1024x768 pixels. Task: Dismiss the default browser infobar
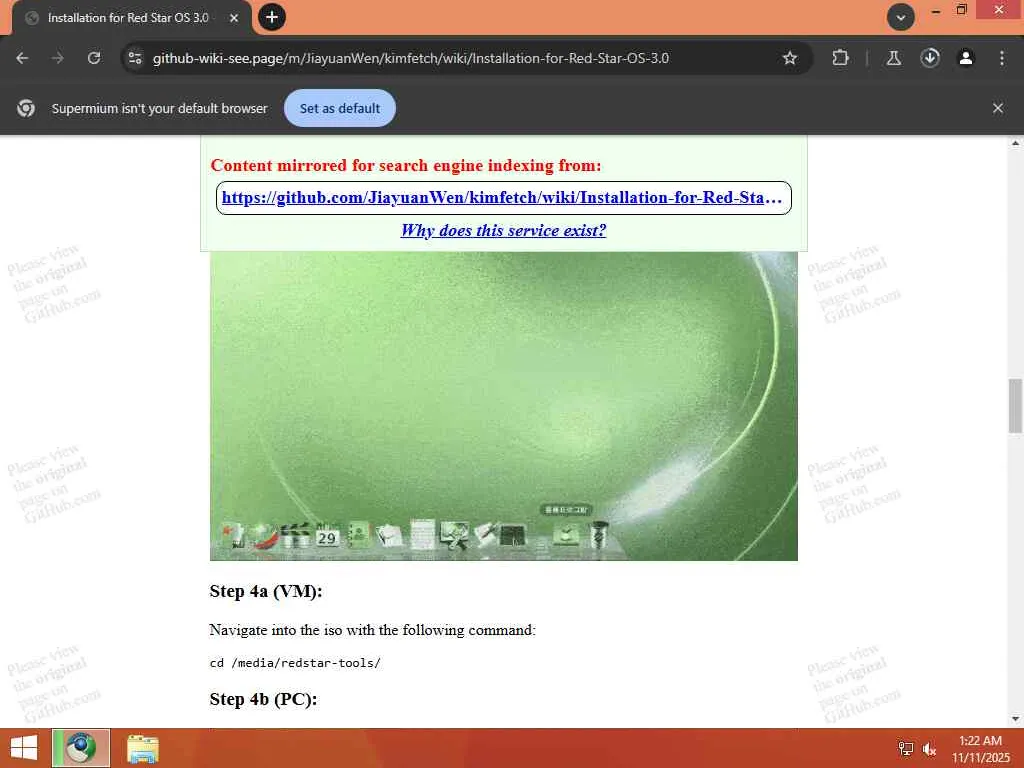click(x=997, y=108)
